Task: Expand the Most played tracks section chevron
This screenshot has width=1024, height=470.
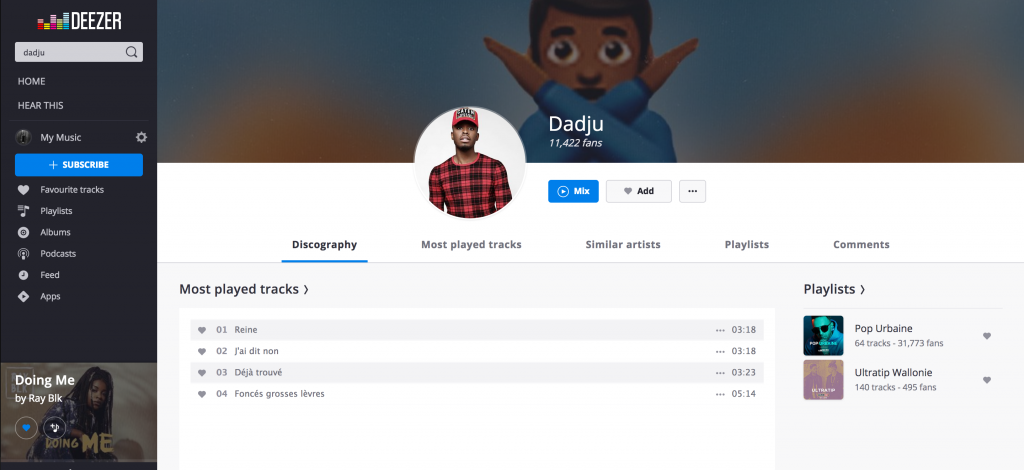Action: click(306, 289)
